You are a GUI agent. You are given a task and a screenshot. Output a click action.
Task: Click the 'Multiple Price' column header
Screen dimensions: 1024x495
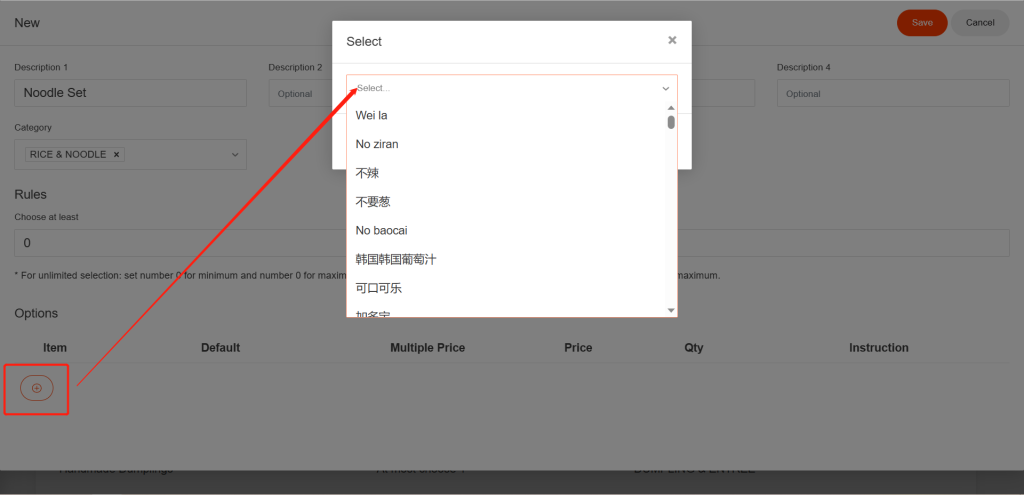(x=428, y=348)
